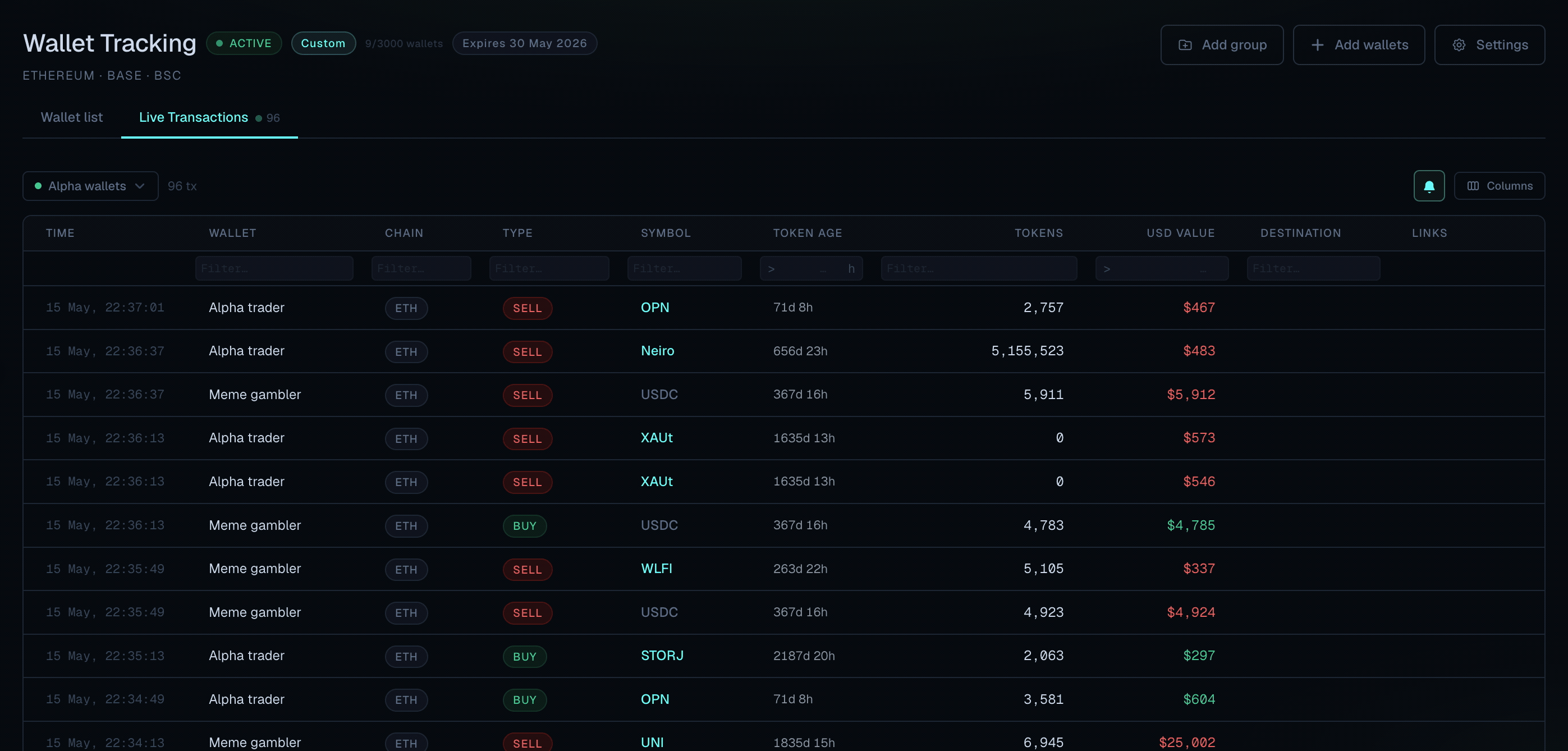Open the OPN symbol link at 22:37:01
This screenshot has width=1568, height=751.
coord(654,308)
